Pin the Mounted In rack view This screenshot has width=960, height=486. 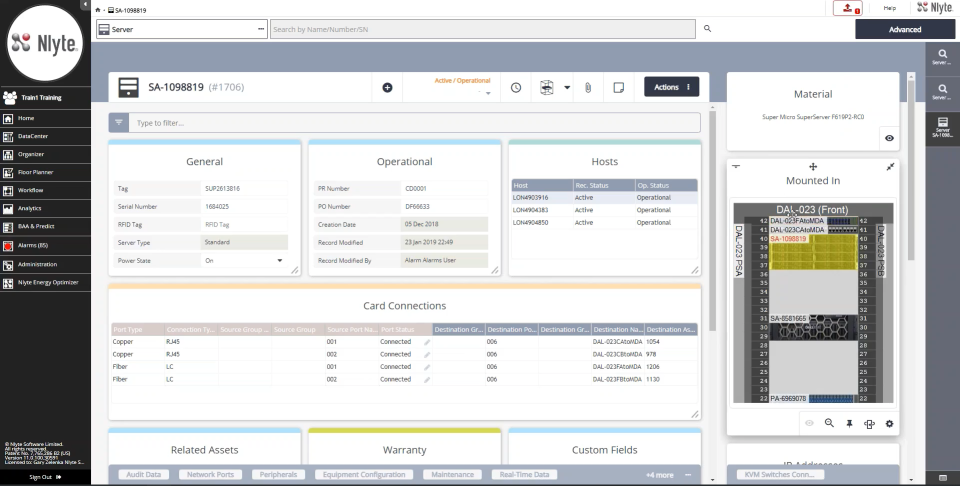point(849,424)
